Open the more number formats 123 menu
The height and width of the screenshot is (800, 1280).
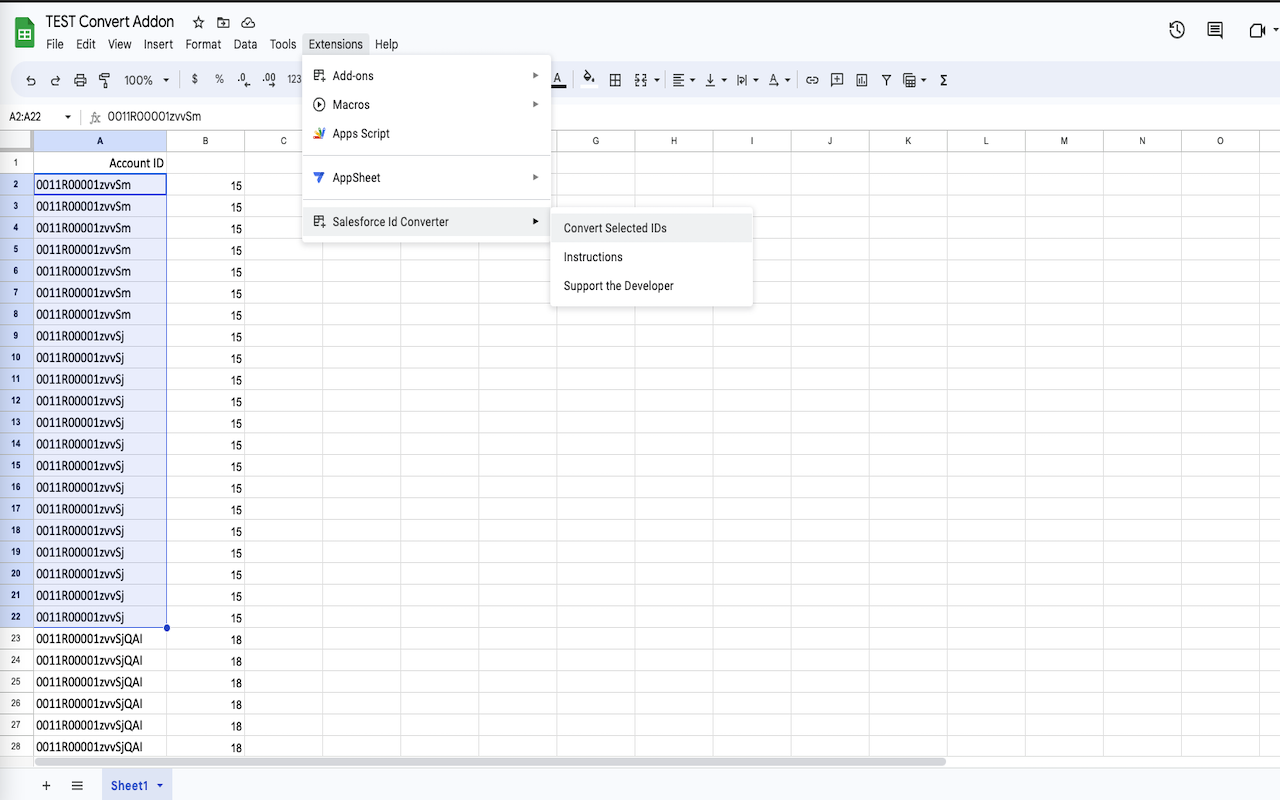tap(294, 80)
